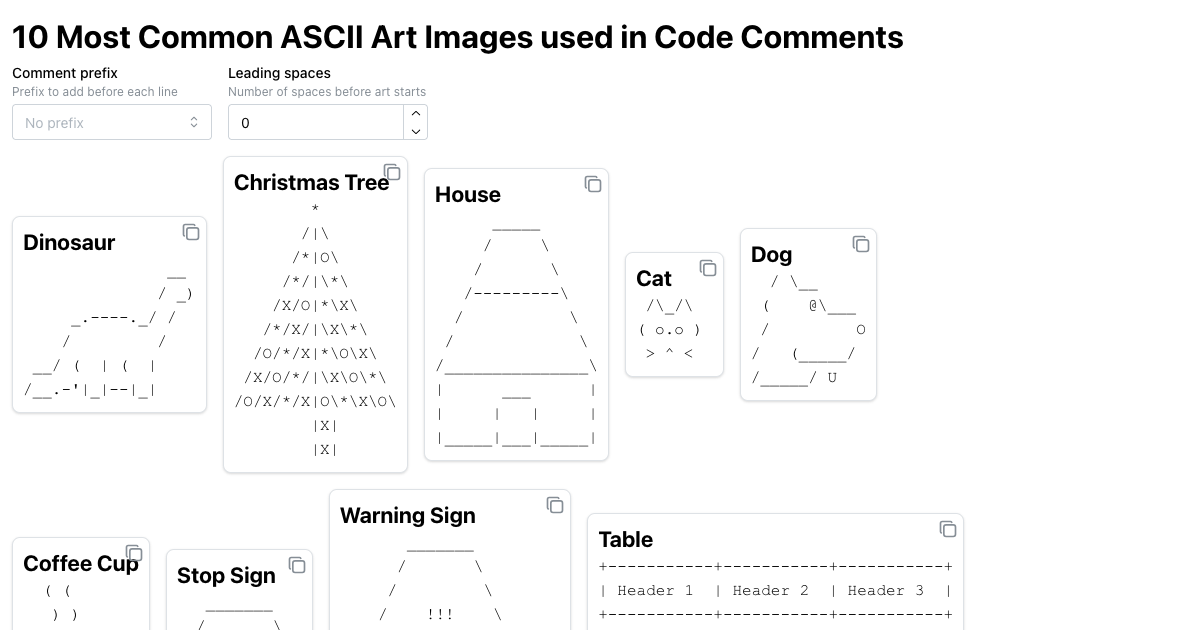The height and width of the screenshot is (630, 1200).
Task: Click the Christmas Tree card heading
Action: (x=311, y=182)
